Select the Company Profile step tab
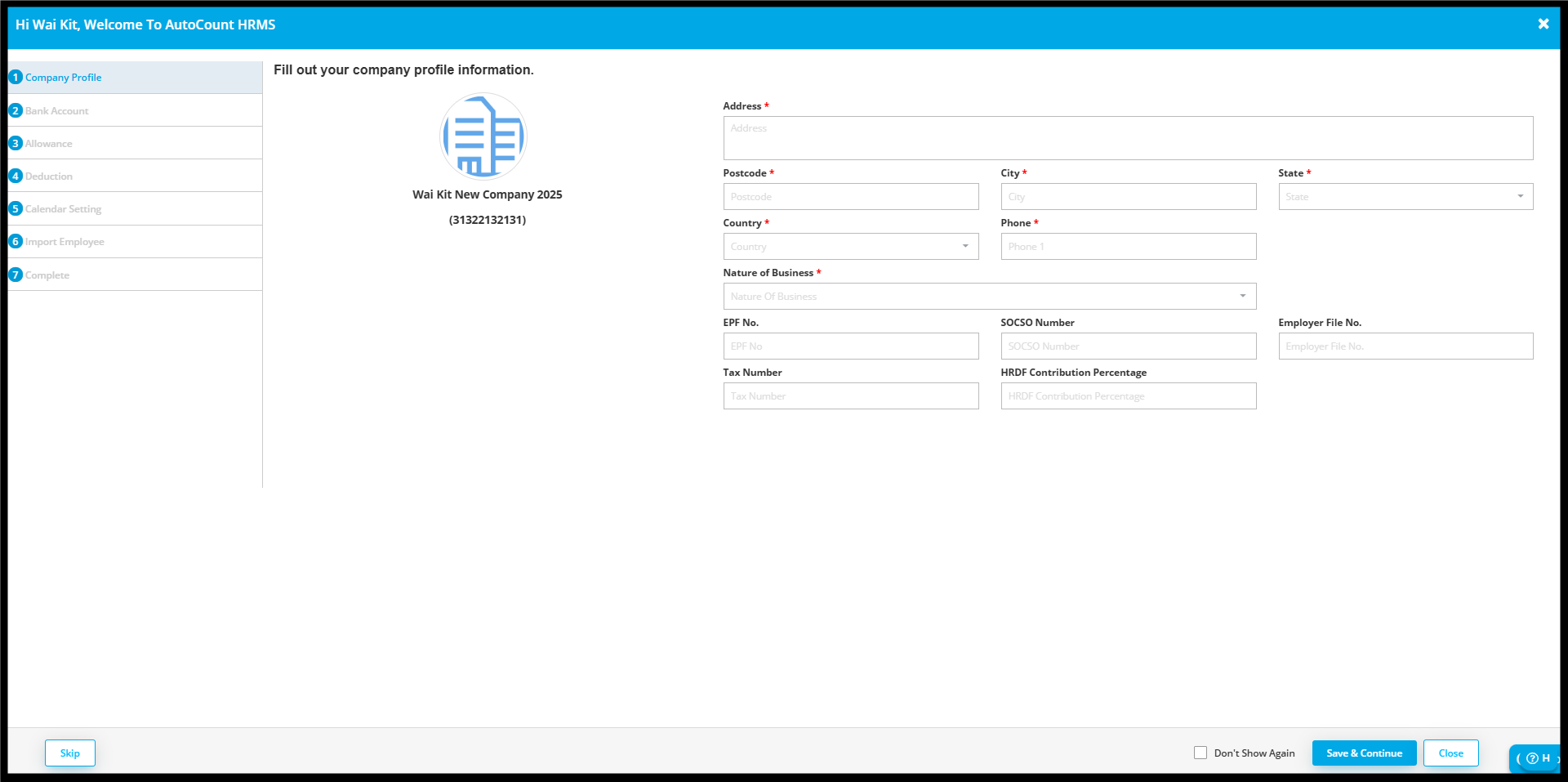 coord(135,78)
